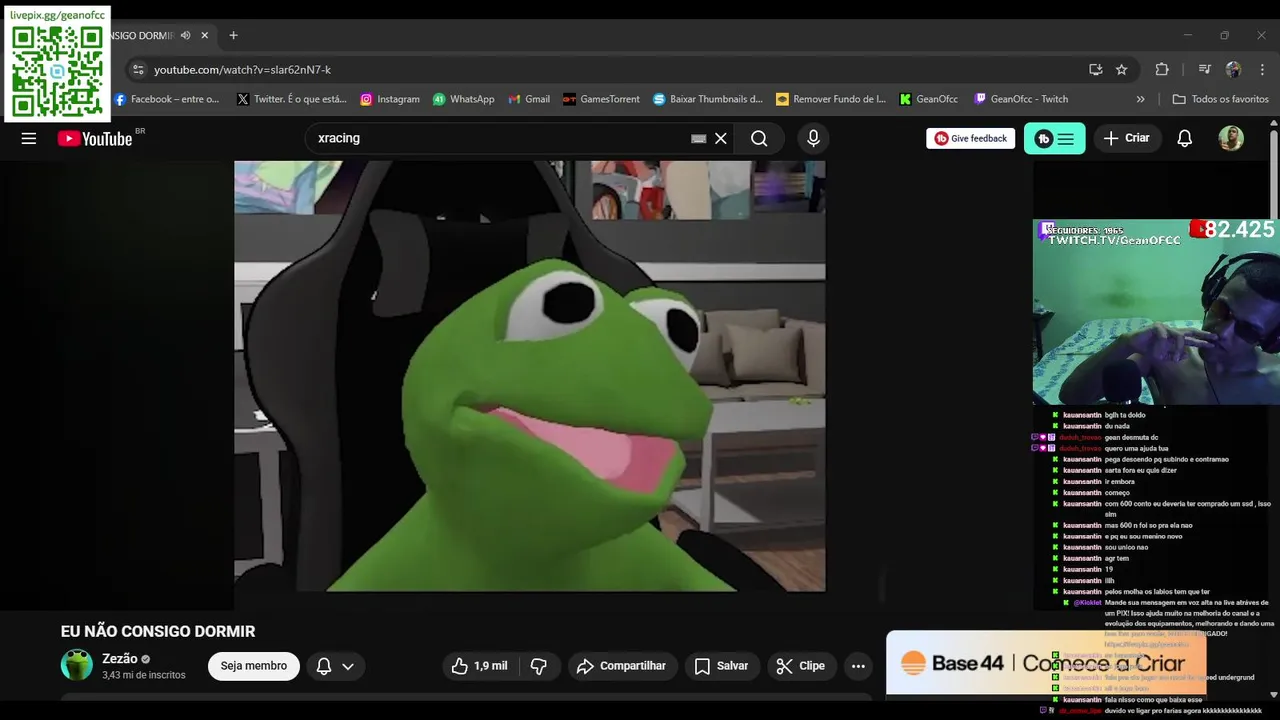Click the Give feedback button
The width and height of the screenshot is (1280, 720).
pyautogui.click(x=970, y=138)
